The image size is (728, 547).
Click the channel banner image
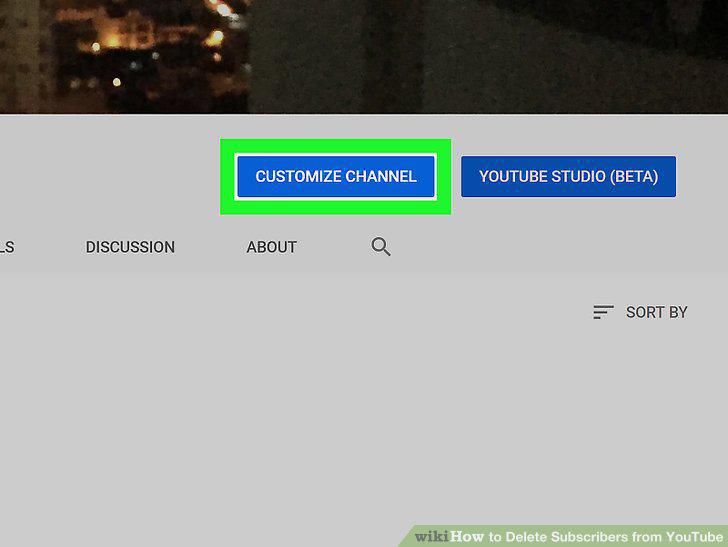pos(364,56)
